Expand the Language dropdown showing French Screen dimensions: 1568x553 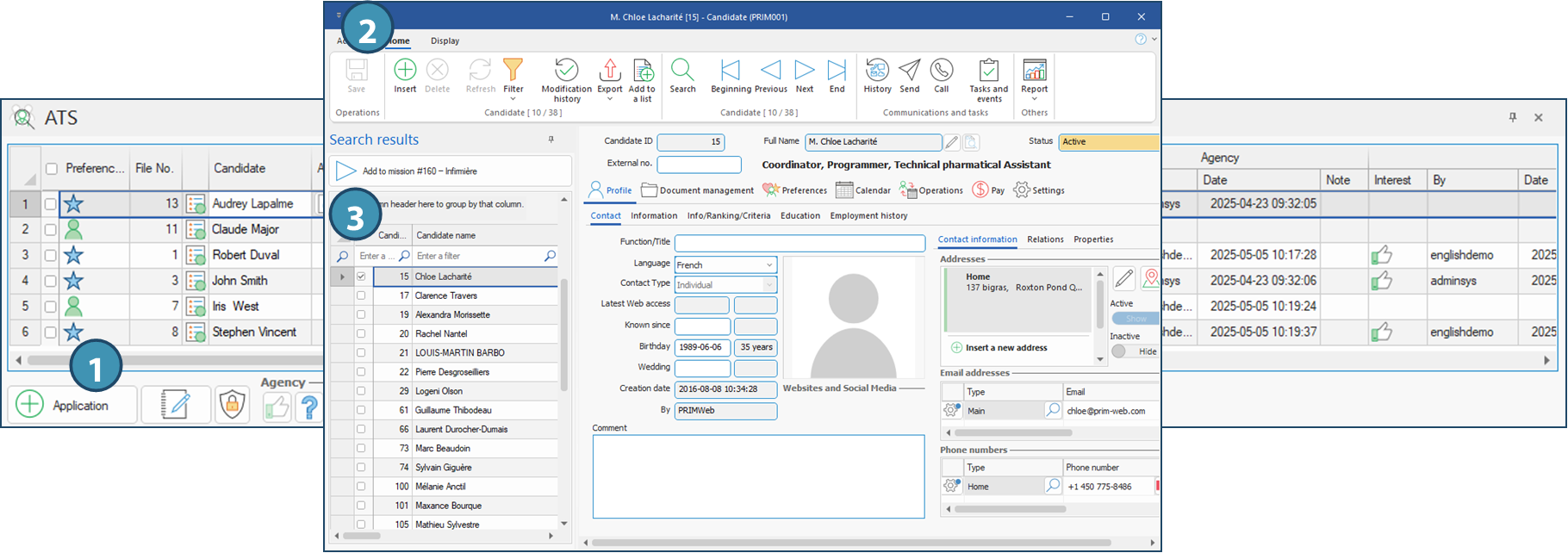click(768, 265)
